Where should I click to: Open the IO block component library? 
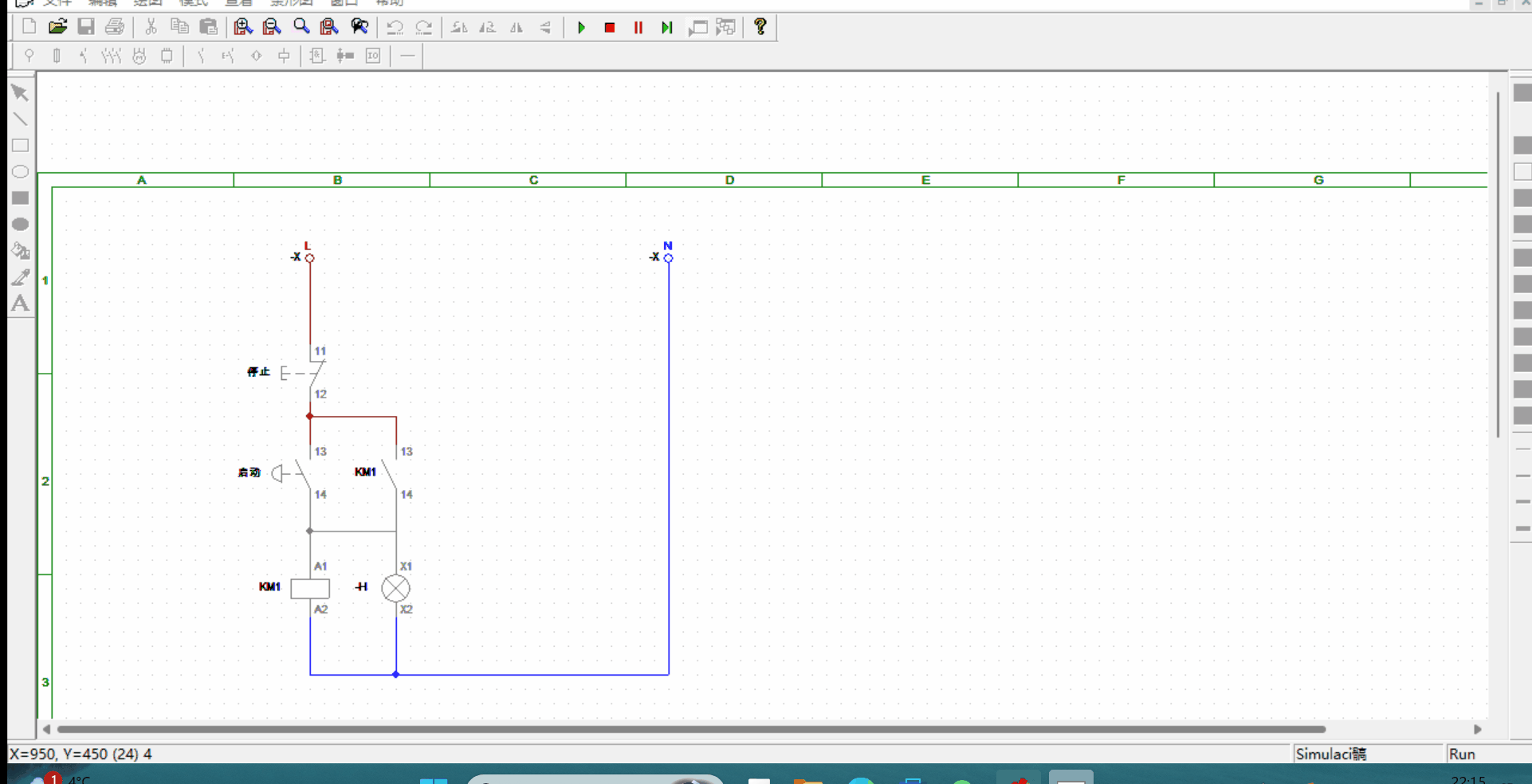pyautogui.click(x=373, y=56)
